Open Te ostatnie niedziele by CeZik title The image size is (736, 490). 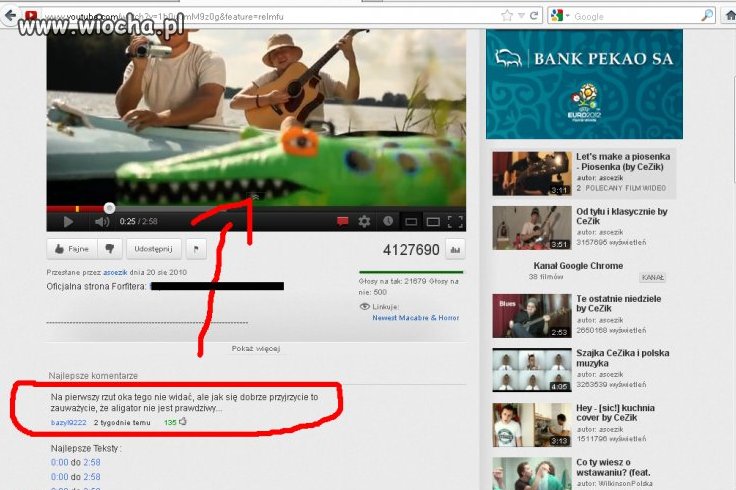point(619,304)
